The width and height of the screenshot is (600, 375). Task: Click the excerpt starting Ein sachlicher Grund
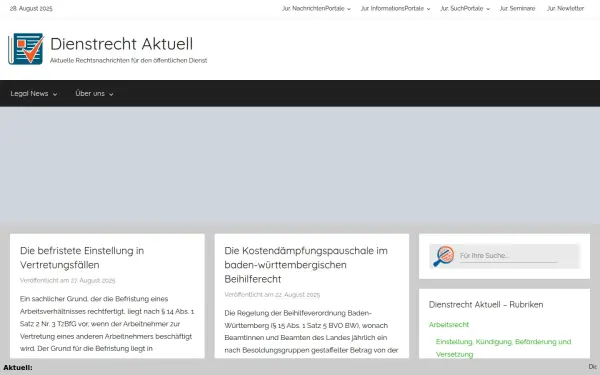(107, 324)
